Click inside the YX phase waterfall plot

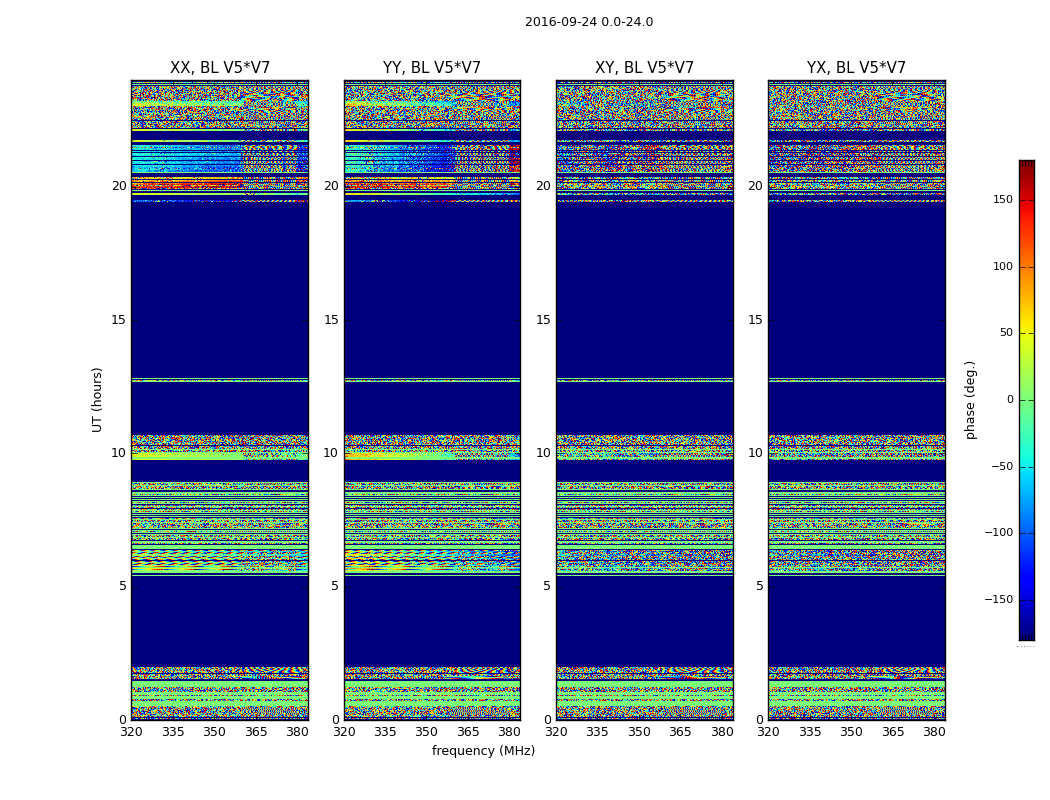(x=856, y=300)
